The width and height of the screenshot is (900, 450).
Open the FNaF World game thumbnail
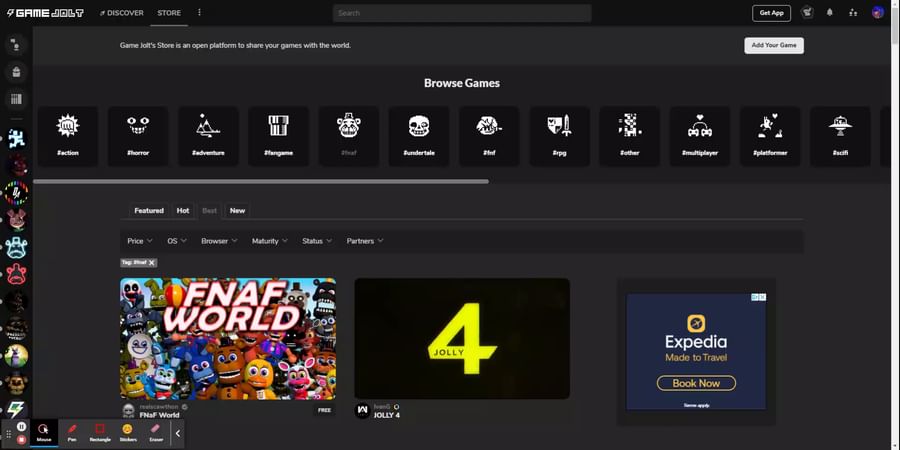coord(228,339)
